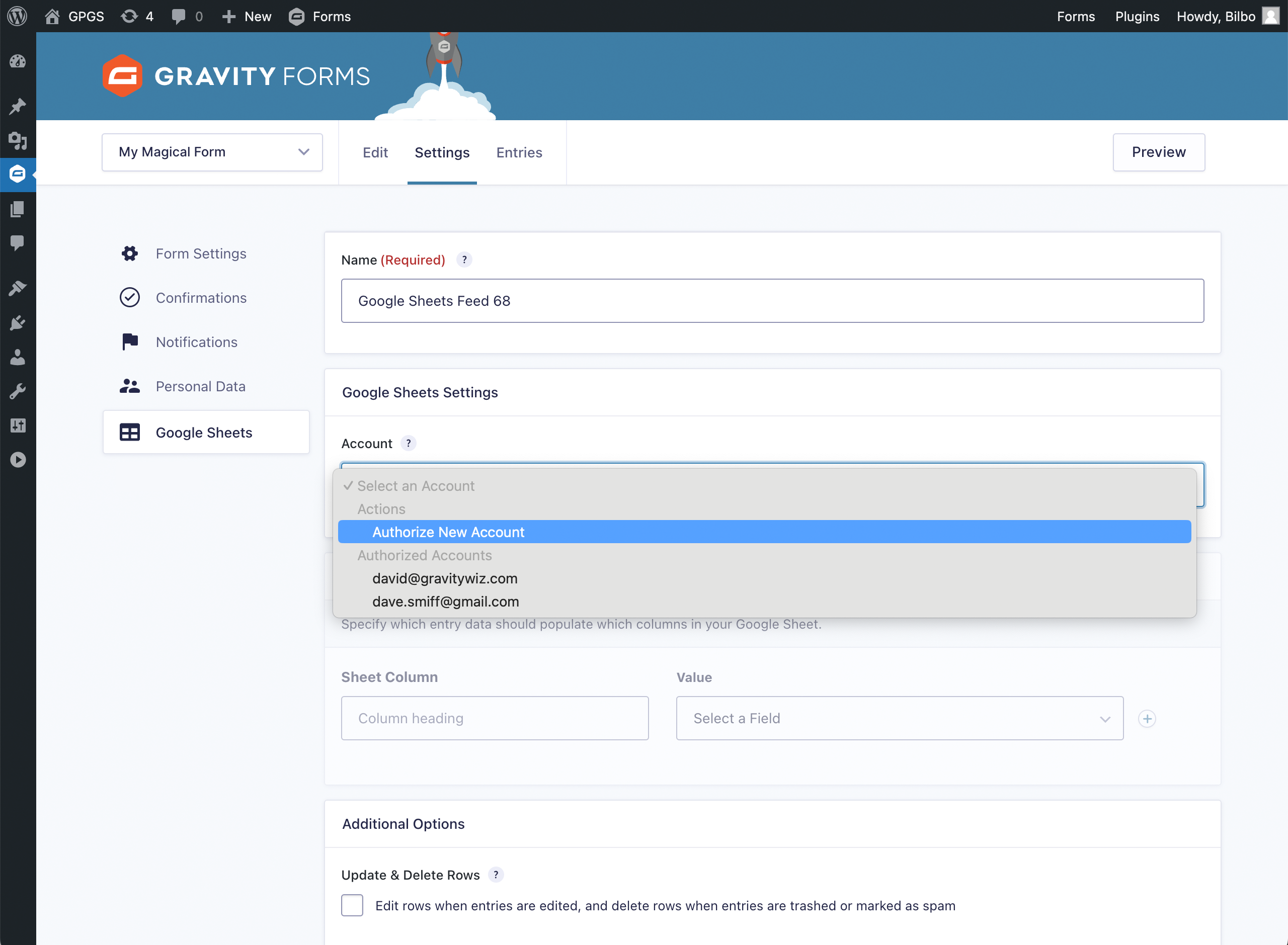Open the Pages sidebar icon

point(18,209)
